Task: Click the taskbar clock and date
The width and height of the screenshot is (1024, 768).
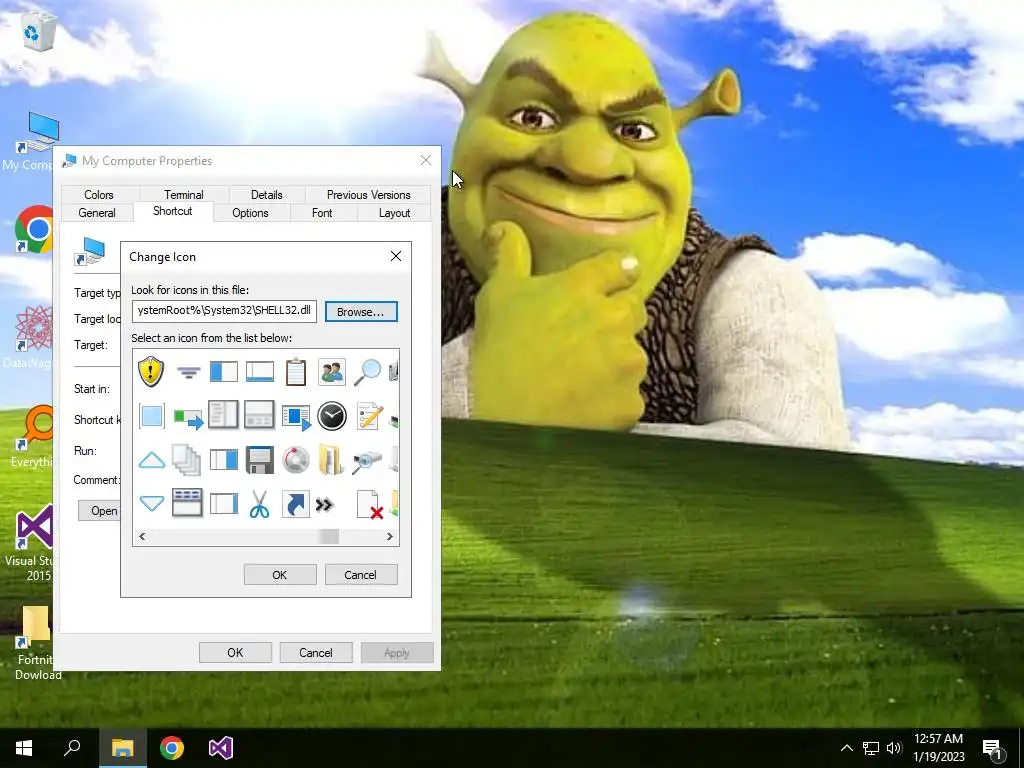Action: click(938, 748)
